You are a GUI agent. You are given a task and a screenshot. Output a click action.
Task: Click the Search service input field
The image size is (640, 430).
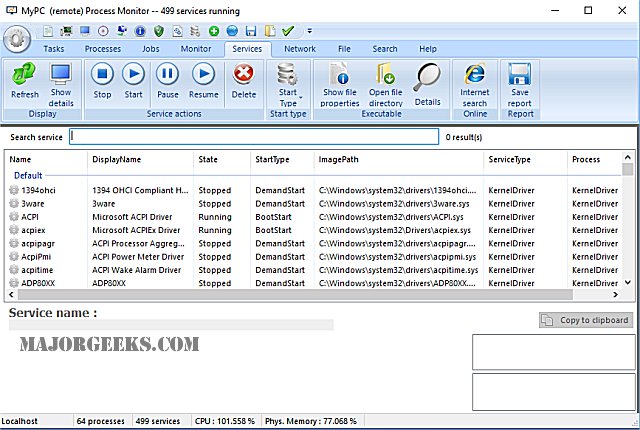pos(254,137)
